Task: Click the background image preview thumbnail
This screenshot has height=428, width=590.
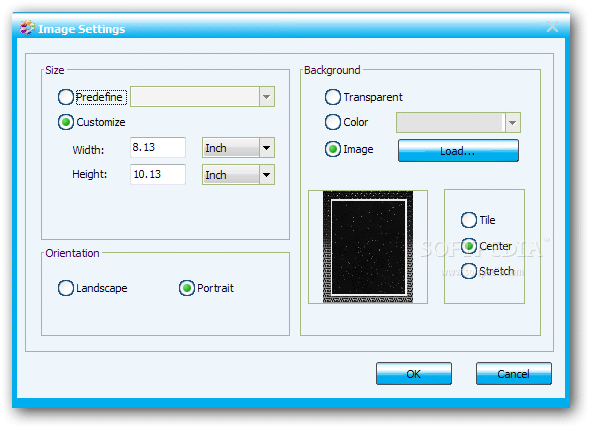Action: tap(368, 247)
